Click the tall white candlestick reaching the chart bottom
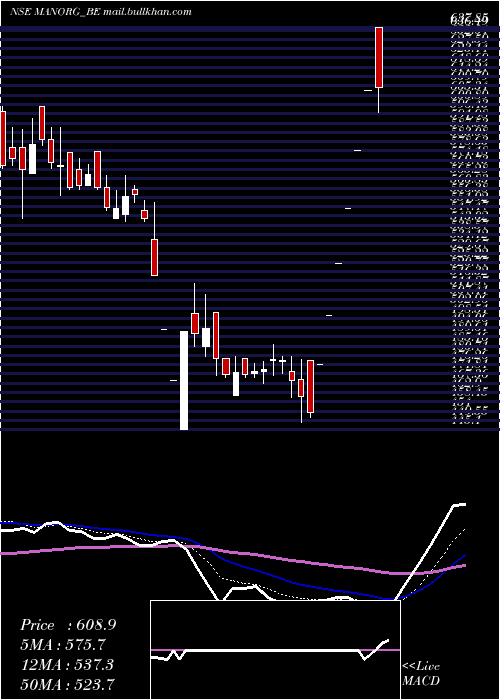This screenshot has height=700, width=500. [184, 380]
